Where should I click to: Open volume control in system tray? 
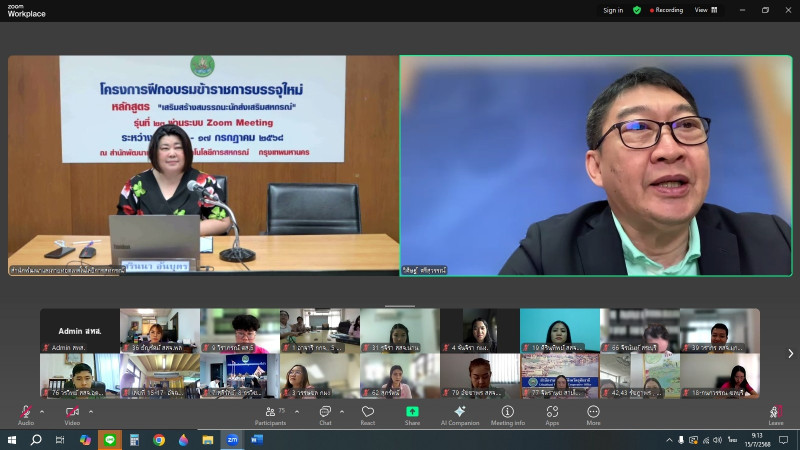coord(718,440)
